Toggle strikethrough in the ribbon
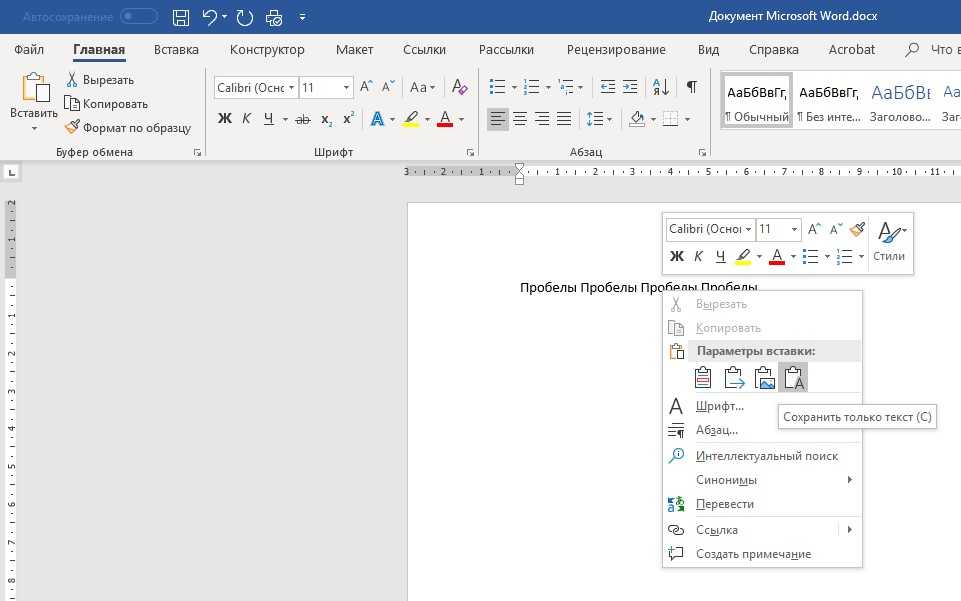Viewport: 961px width, 601px height. [x=303, y=119]
